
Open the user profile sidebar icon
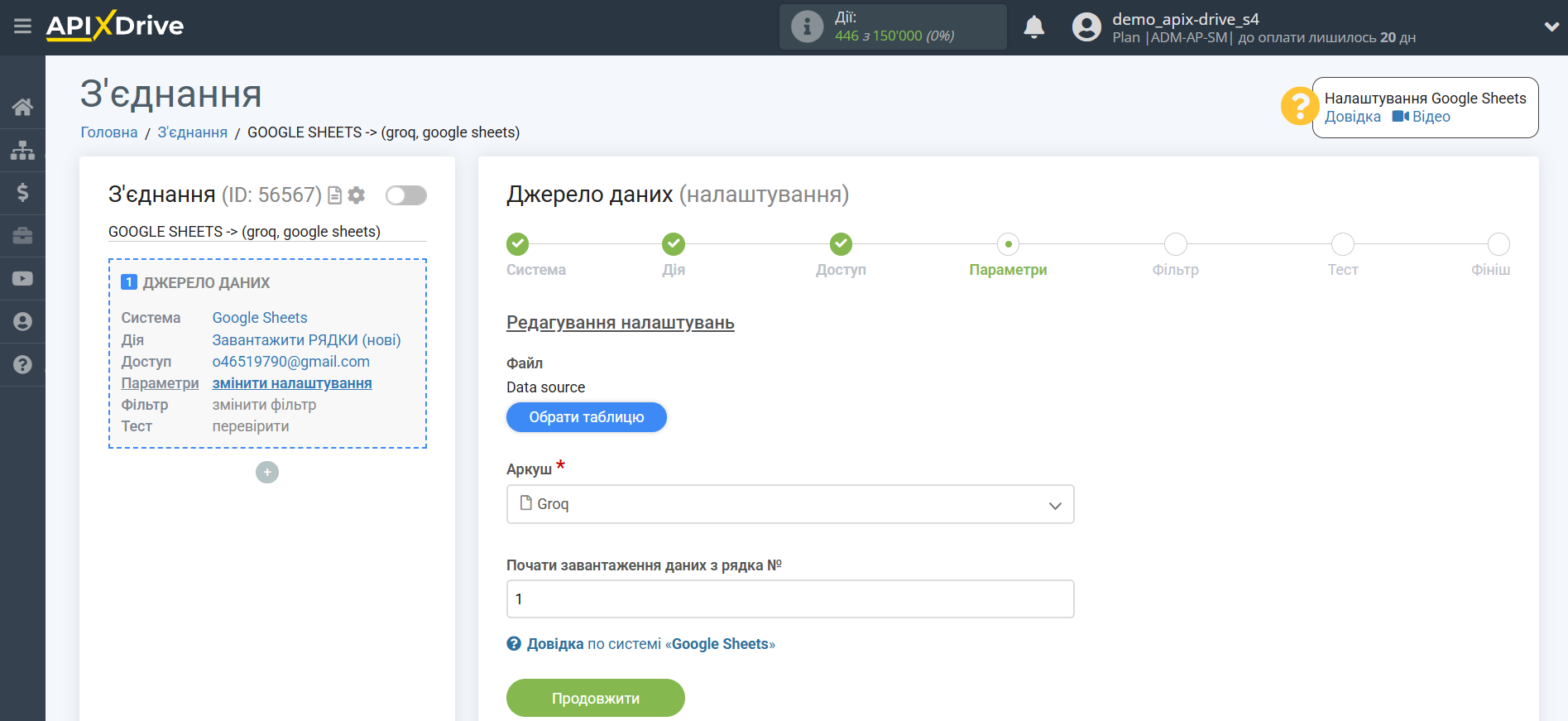point(22,322)
